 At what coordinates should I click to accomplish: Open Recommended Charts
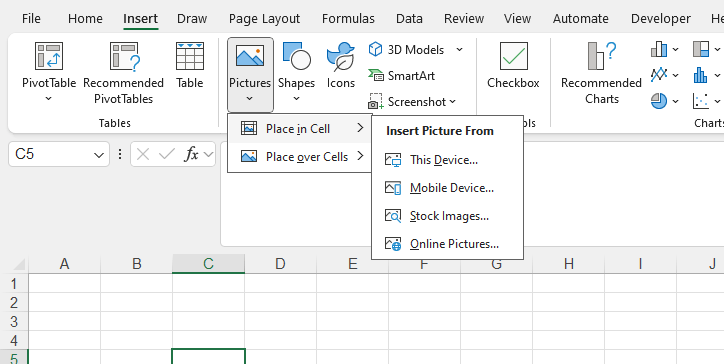point(601,73)
